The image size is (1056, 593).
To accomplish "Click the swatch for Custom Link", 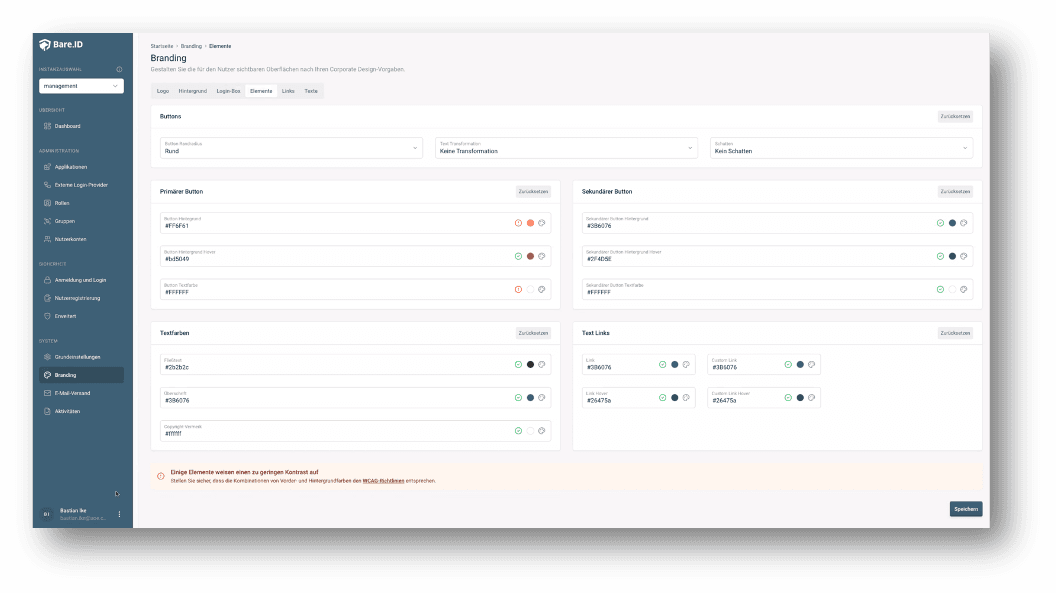I will (x=800, y=364).
